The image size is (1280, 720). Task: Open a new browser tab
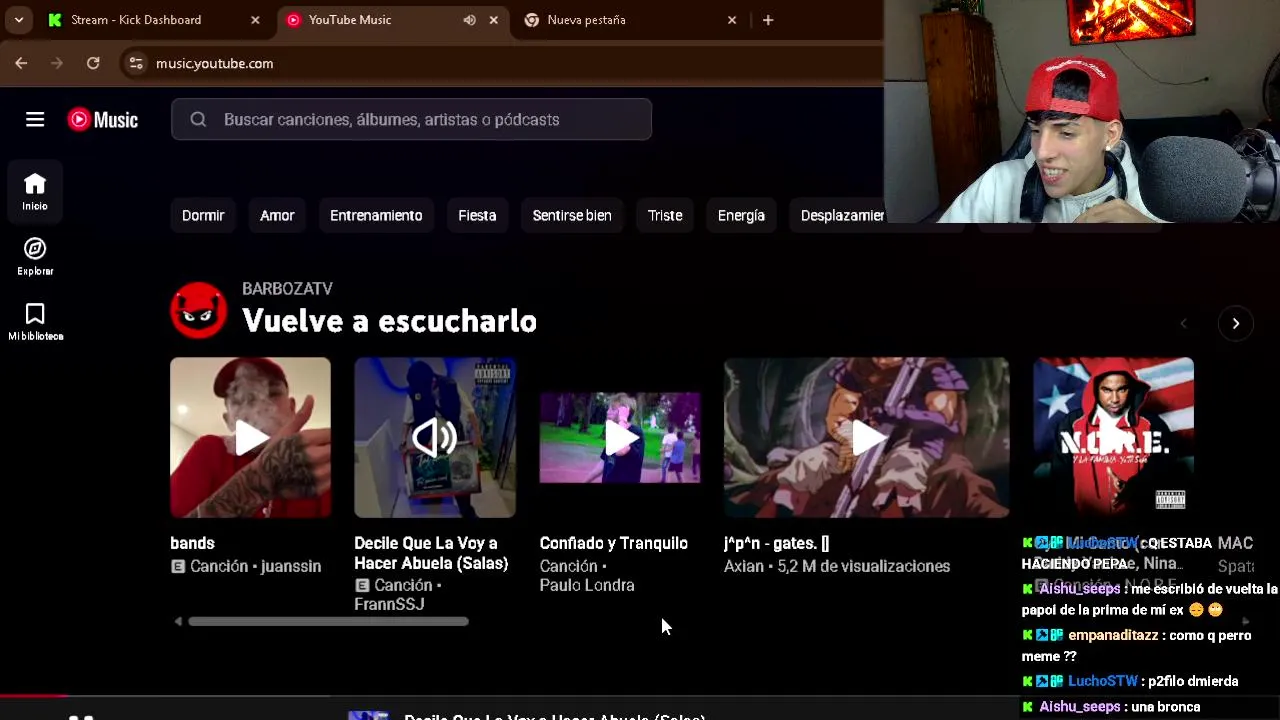pyautogui.click(x=768, y=20)
